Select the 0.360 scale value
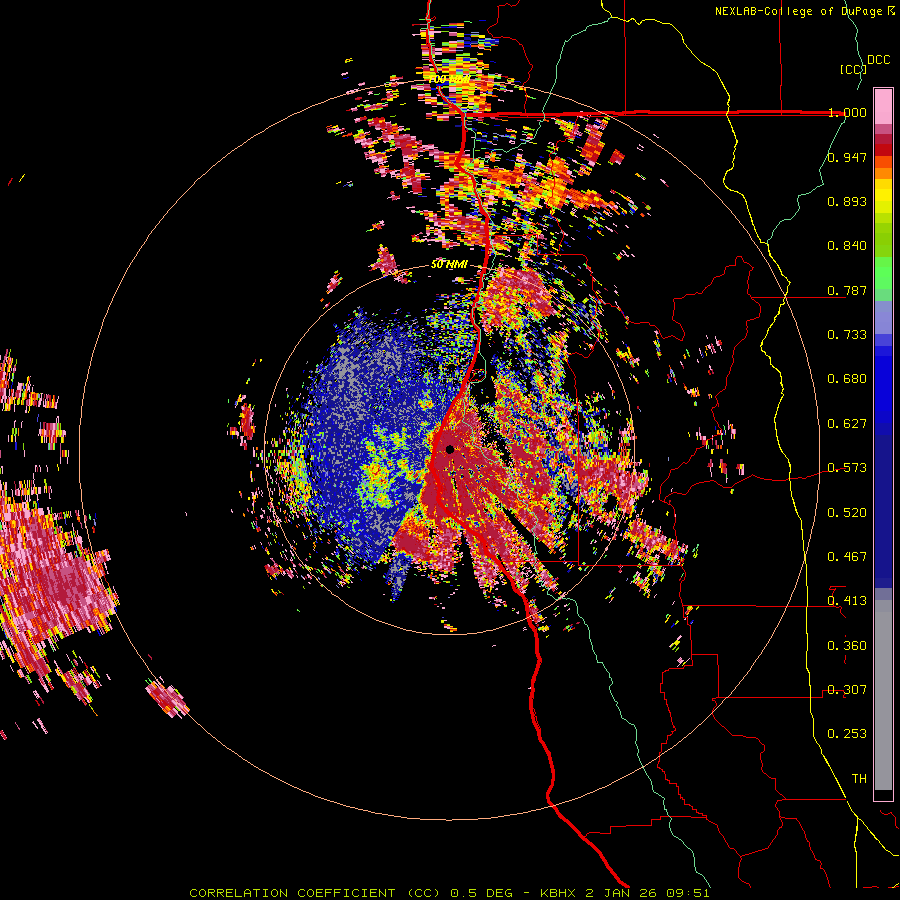Image resolution: width=900 pixels, height=900 pixels. coord(847,646)
